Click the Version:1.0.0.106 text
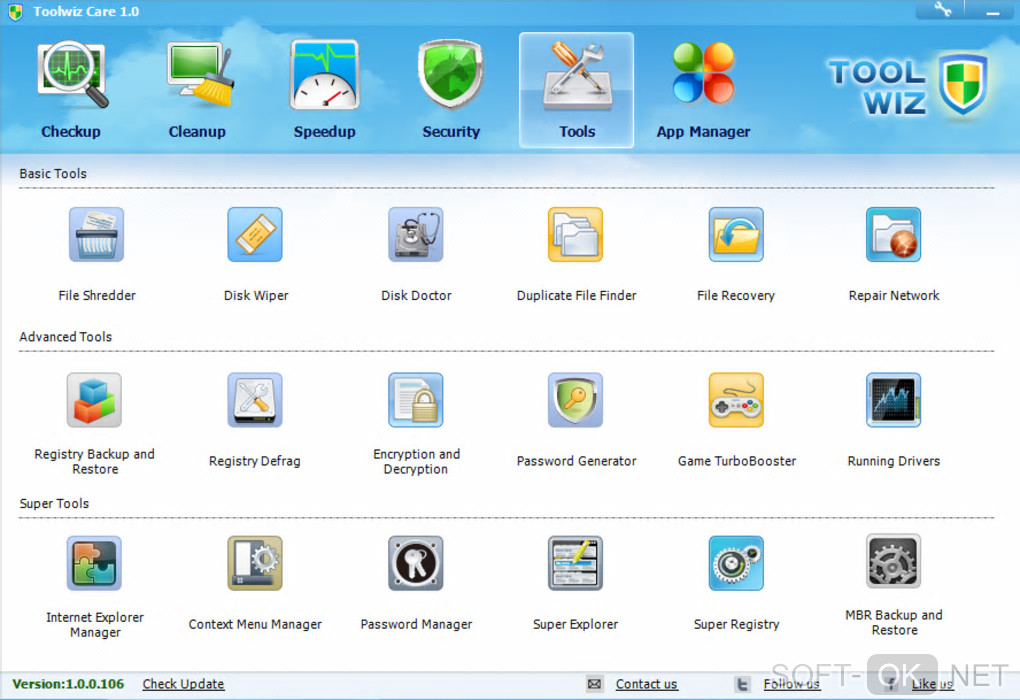The image size is (1020, 700). coord(68,684)
